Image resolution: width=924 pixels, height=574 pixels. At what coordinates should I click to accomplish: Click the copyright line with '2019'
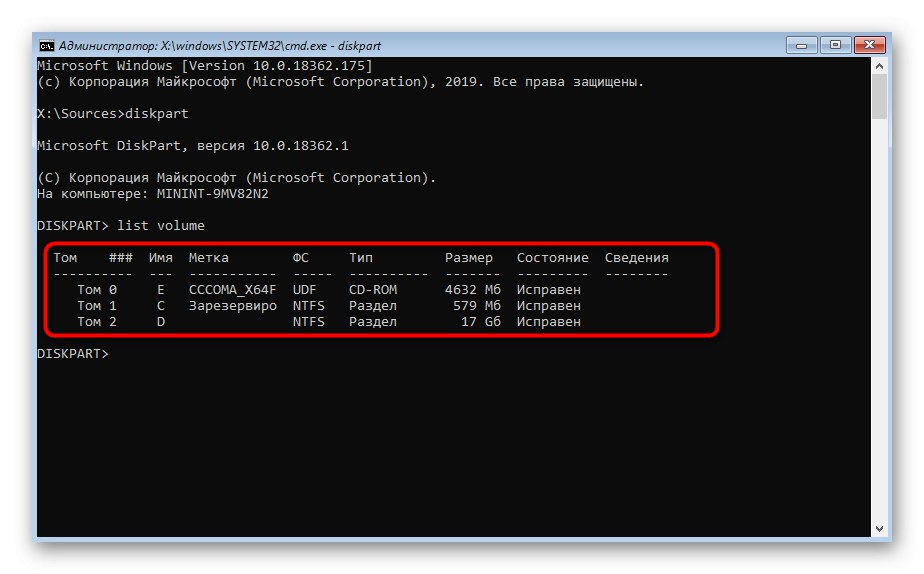point(341,82)
